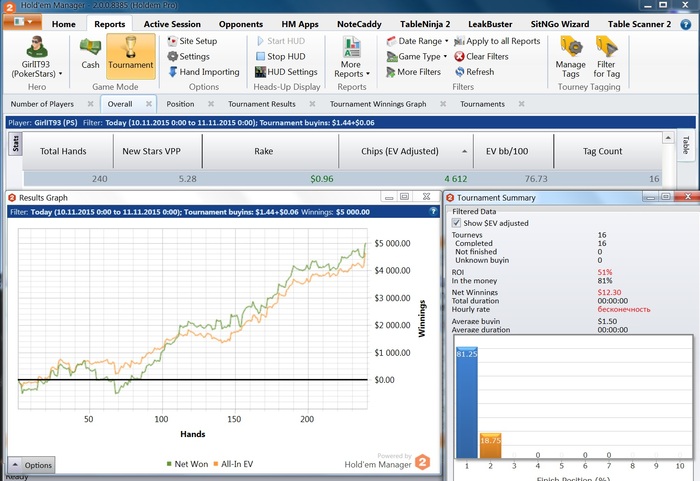
Task: Toggle the All-In EV legend entry
Action: pyautogui.click(x=233, y=464)
